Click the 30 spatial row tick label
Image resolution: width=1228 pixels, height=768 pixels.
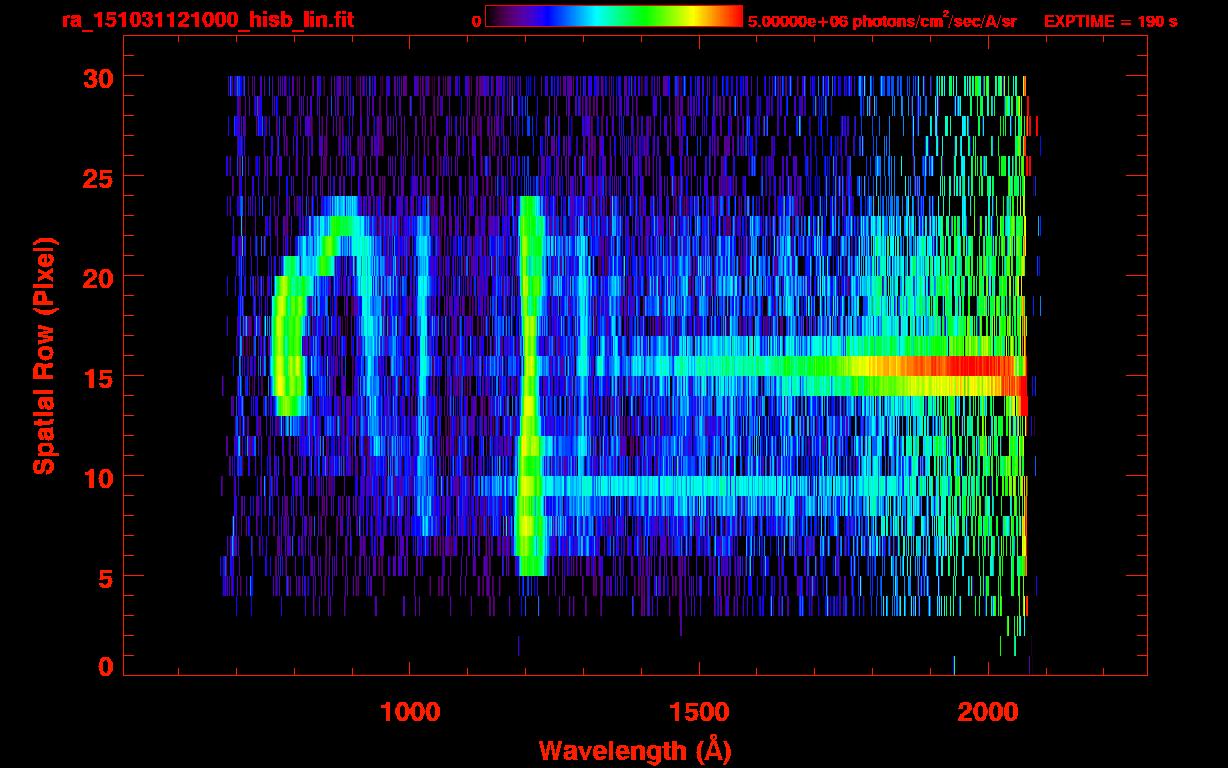coord(99,77)
